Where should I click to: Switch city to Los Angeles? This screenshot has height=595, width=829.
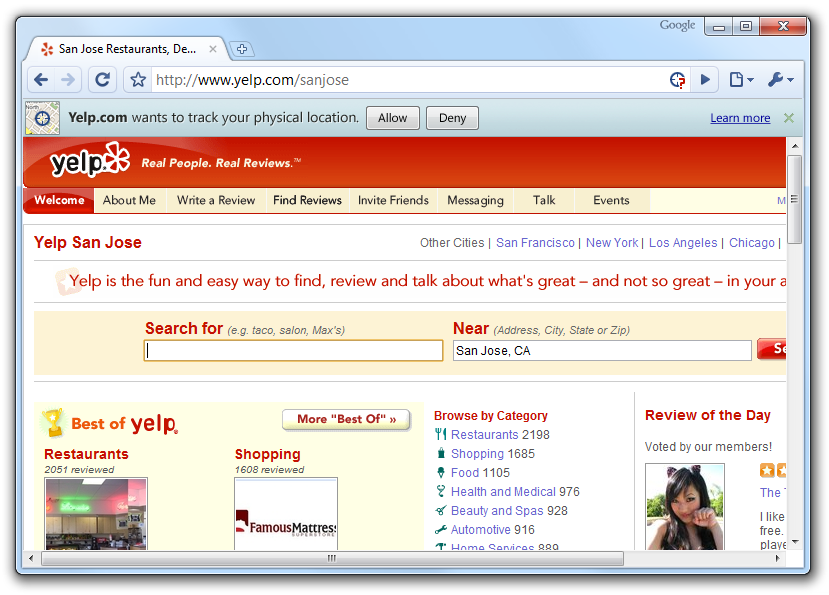[683, 243]
